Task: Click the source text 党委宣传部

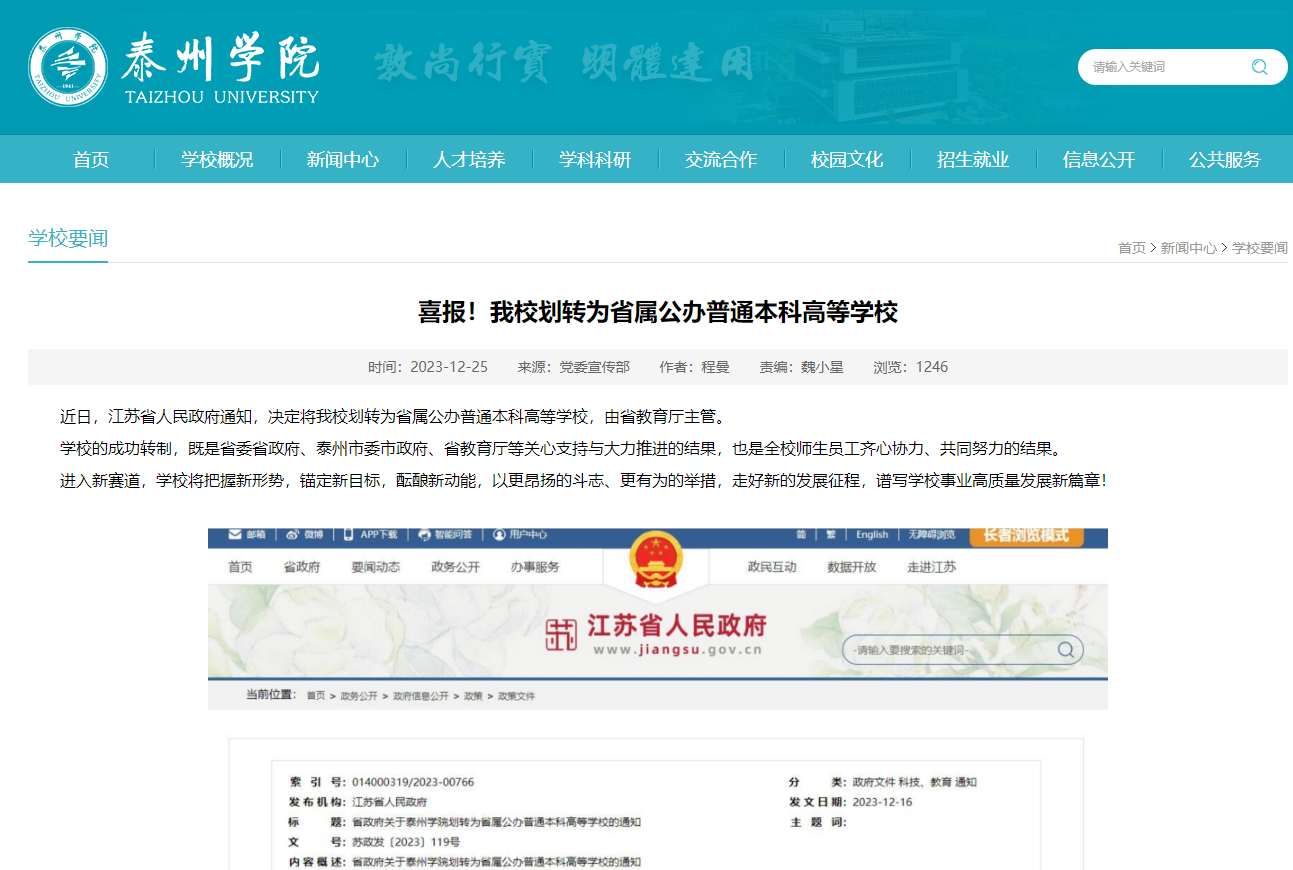Action: (x=594, y=367)
